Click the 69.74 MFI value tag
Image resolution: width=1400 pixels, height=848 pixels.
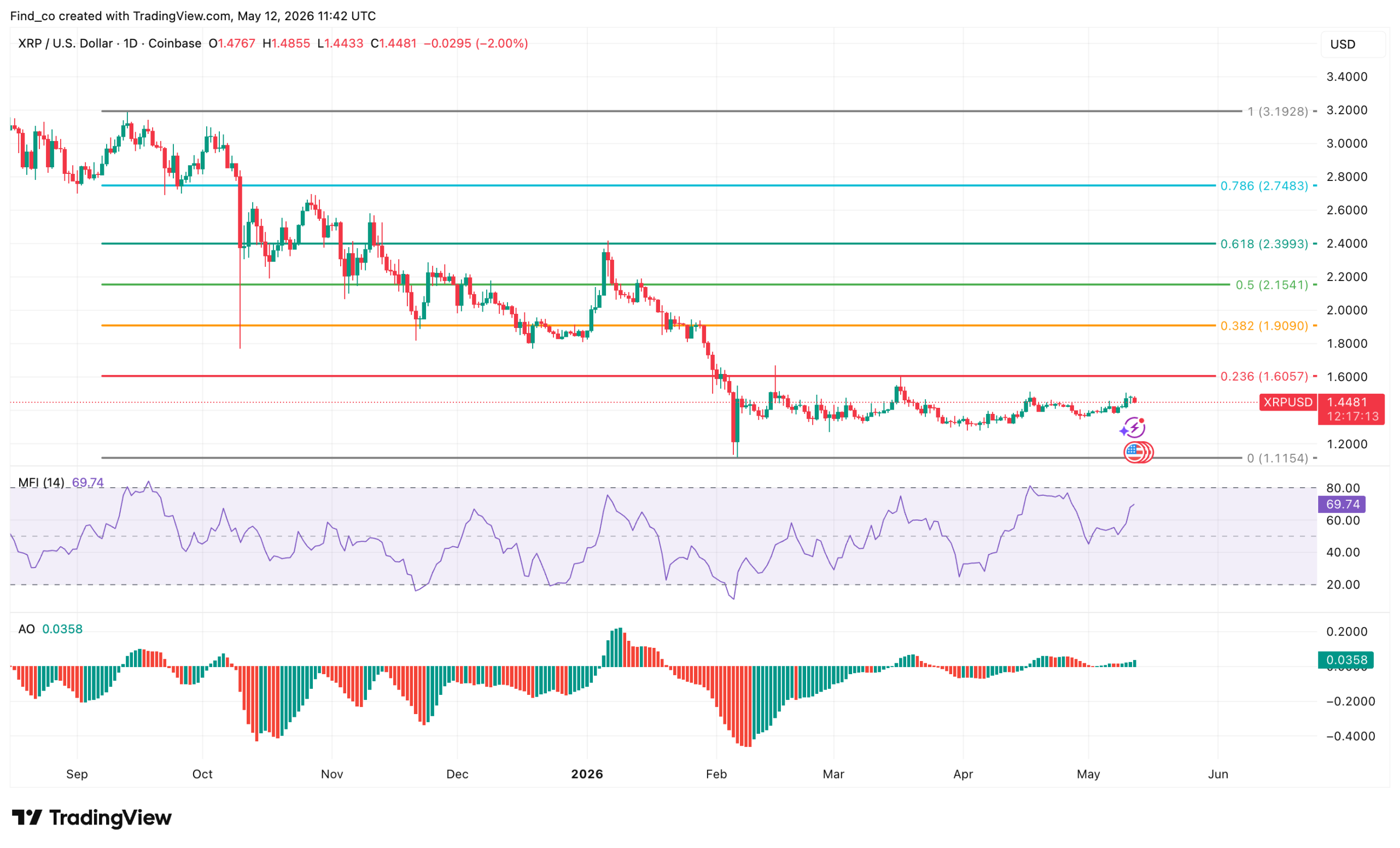1341,504
